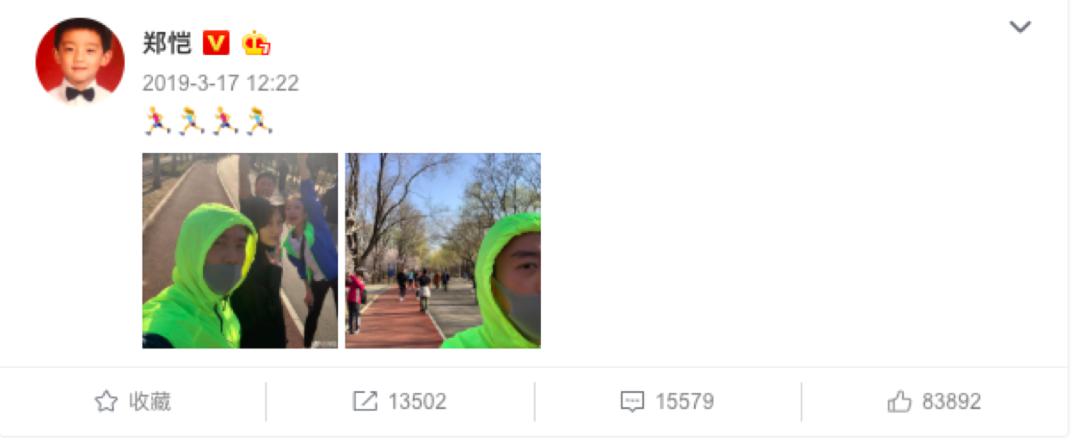1080x441 pixels.
Task: Open reposts via the 13502 count
Action: (x=417, y=401)
